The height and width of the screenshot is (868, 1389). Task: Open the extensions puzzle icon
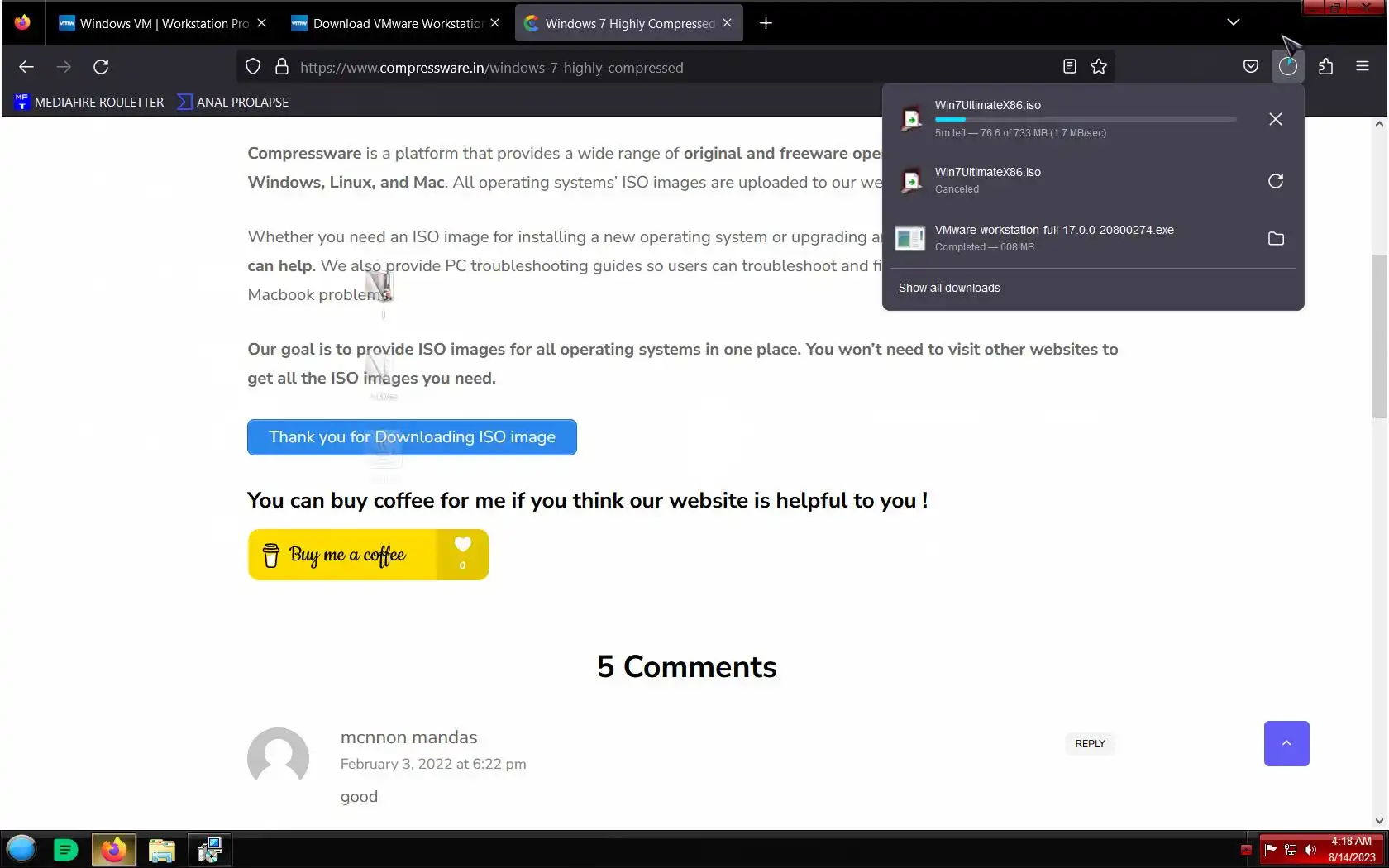1326,67
